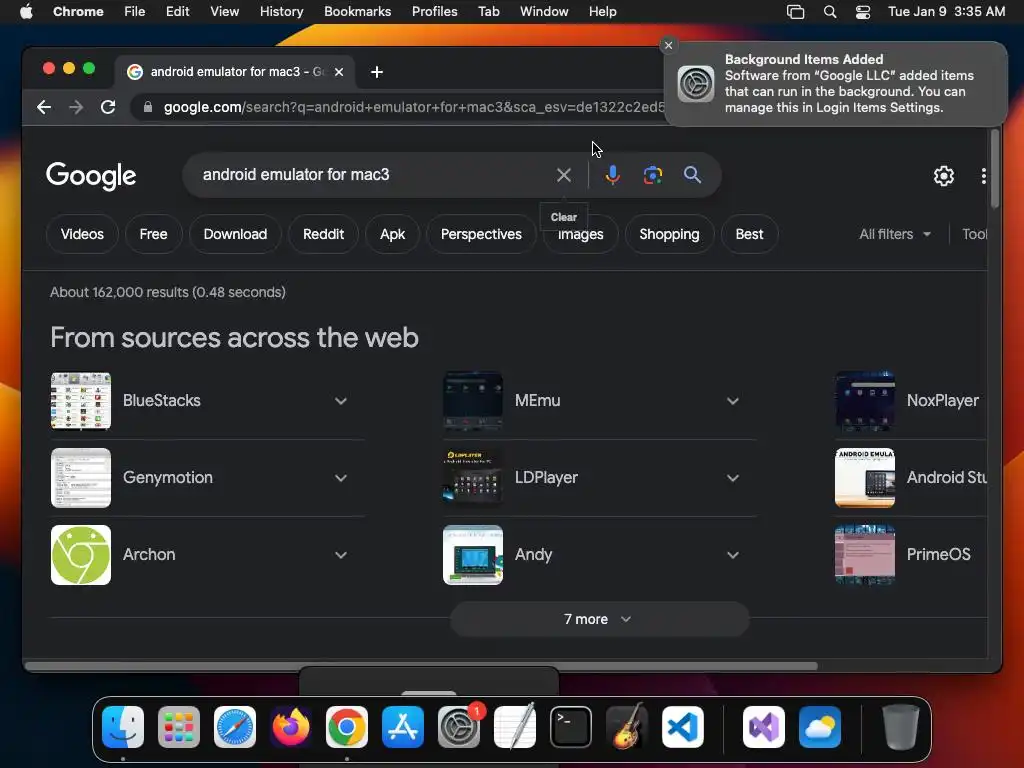Select the android emulator for mac3 tab

pos(236,72)
